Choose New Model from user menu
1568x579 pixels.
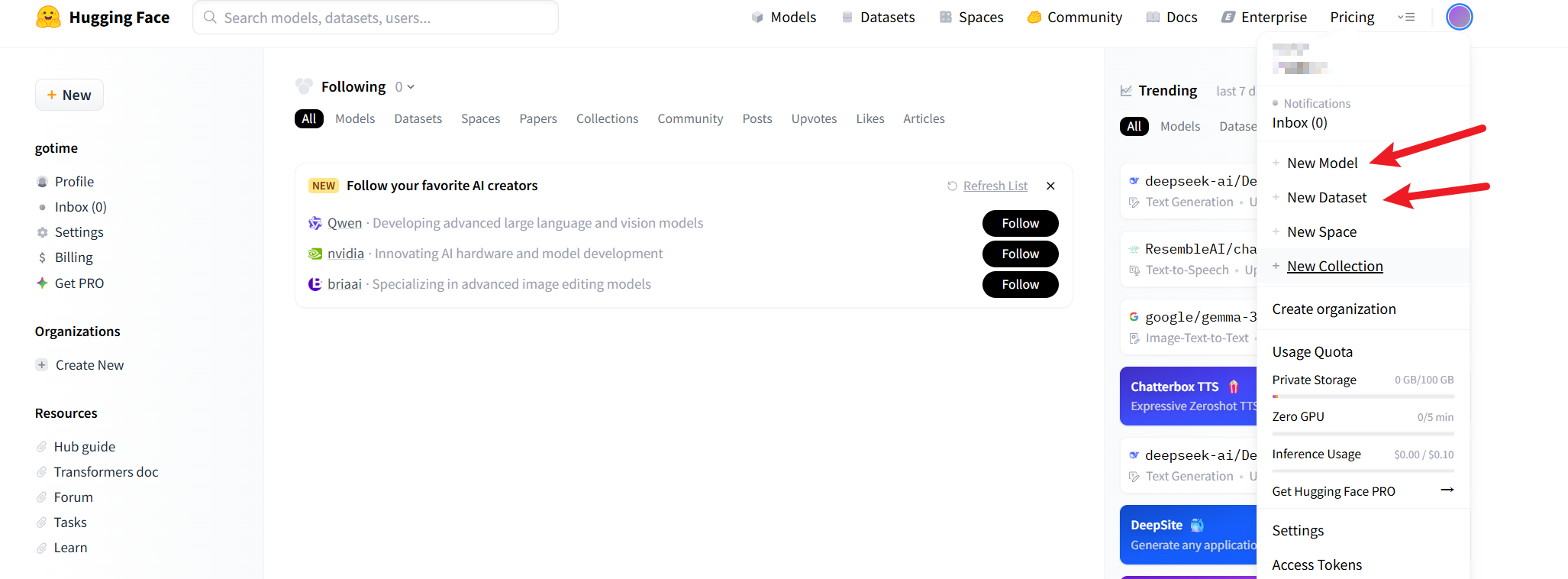coord(1322,163)
